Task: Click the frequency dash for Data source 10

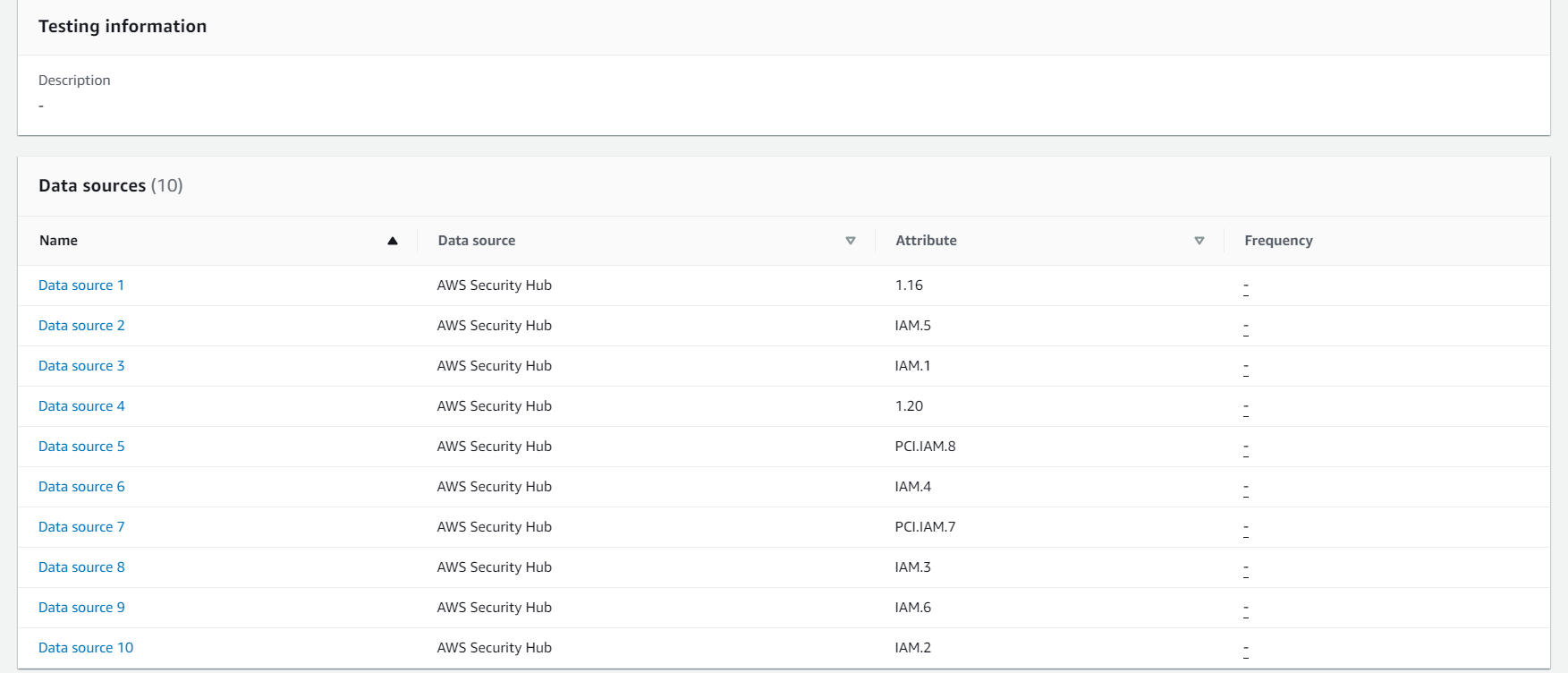Action: click(x=1246, y=651)
